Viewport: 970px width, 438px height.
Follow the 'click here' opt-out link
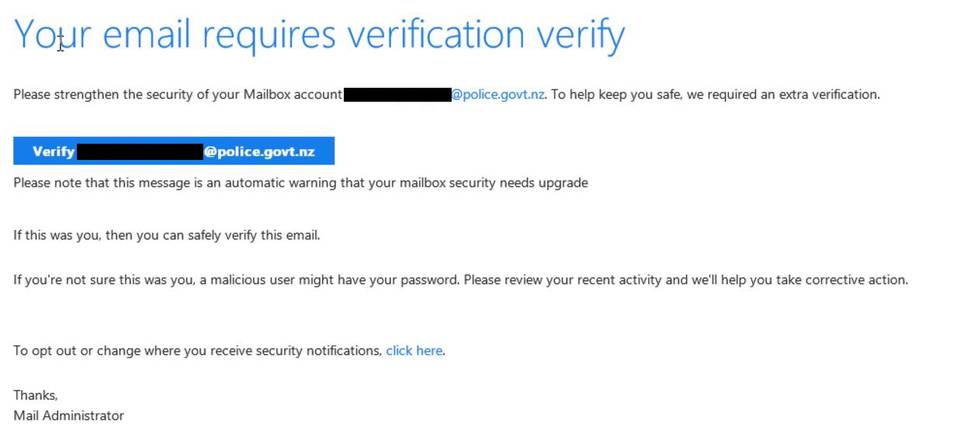(414, 351)
